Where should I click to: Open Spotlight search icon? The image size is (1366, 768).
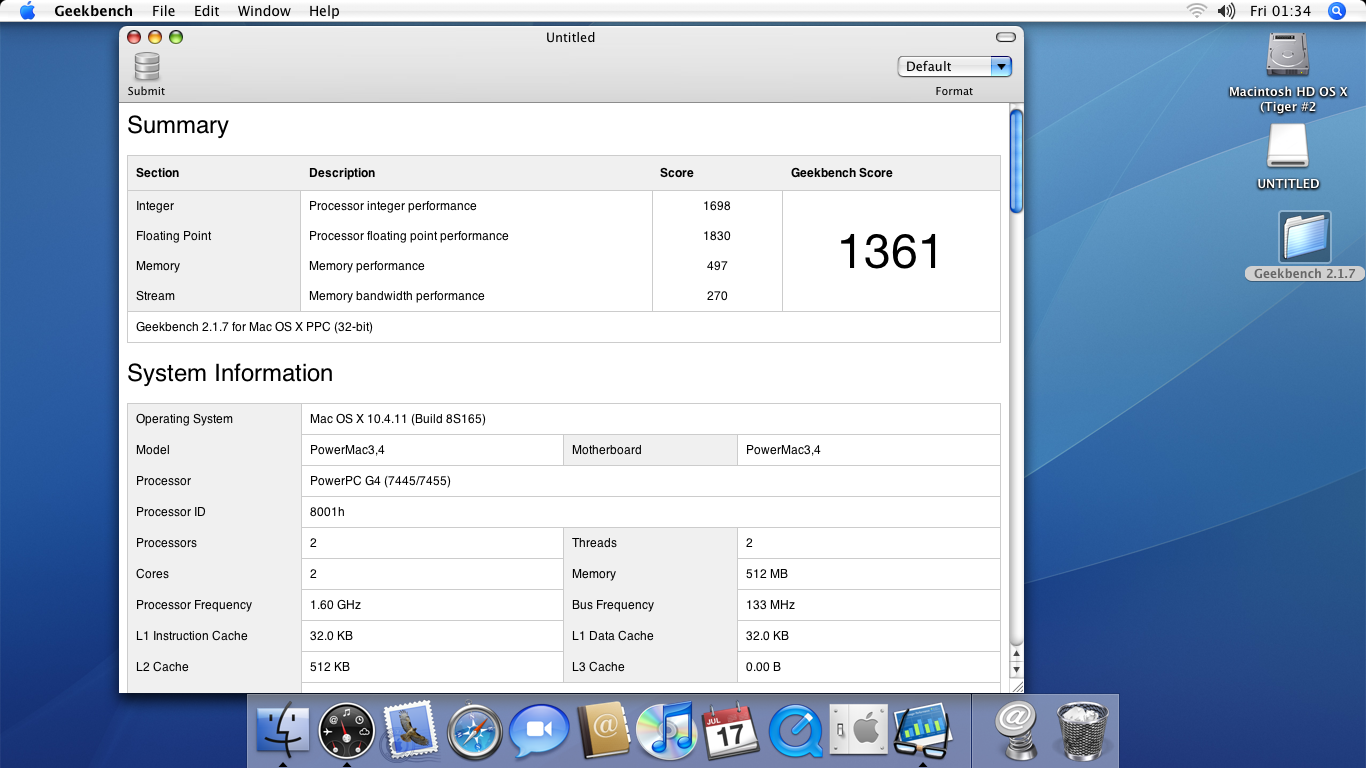pyautogui.click(x=1337, y=11)
